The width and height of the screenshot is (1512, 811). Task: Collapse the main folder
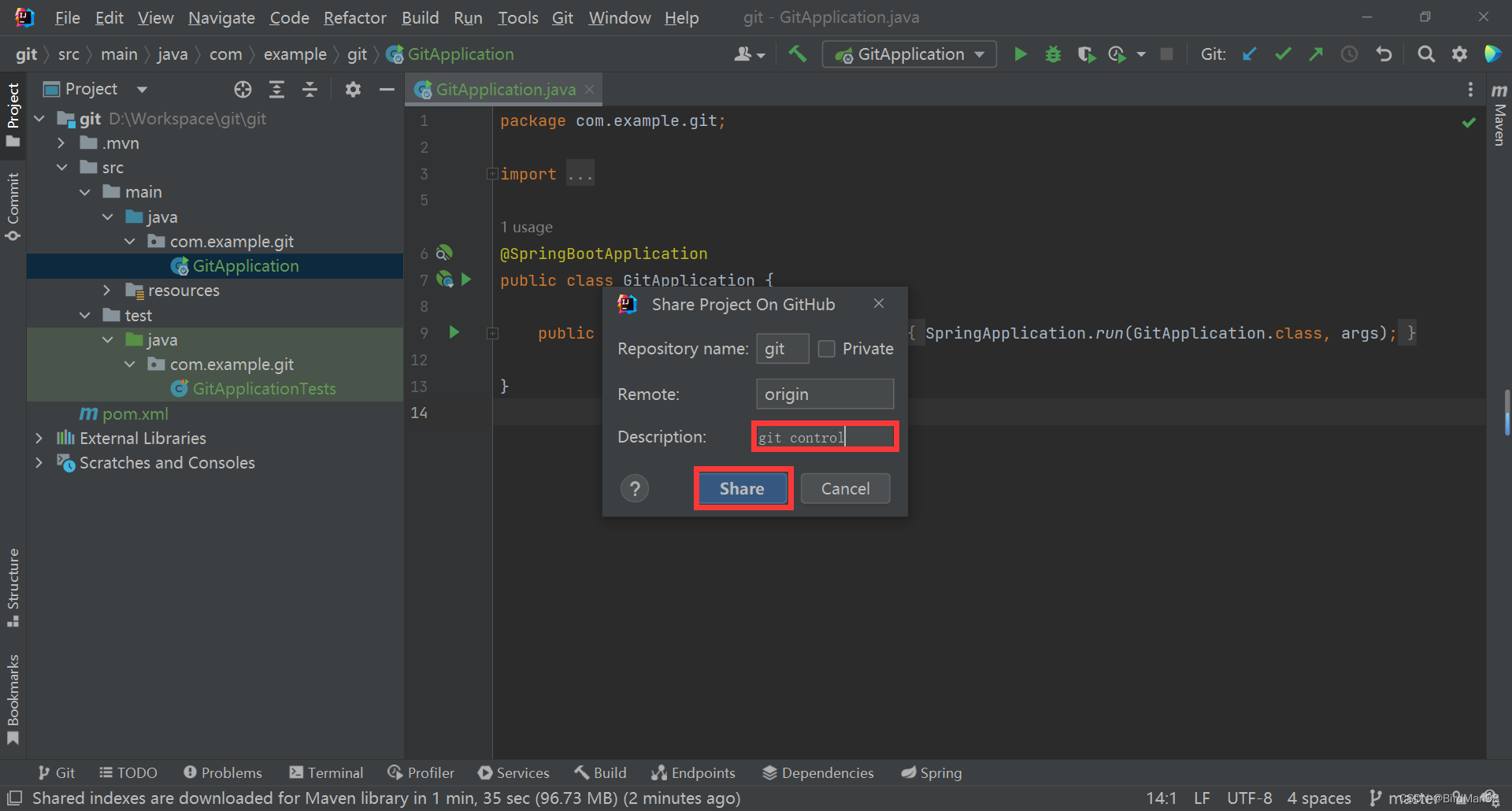click(x=84, y=192)
